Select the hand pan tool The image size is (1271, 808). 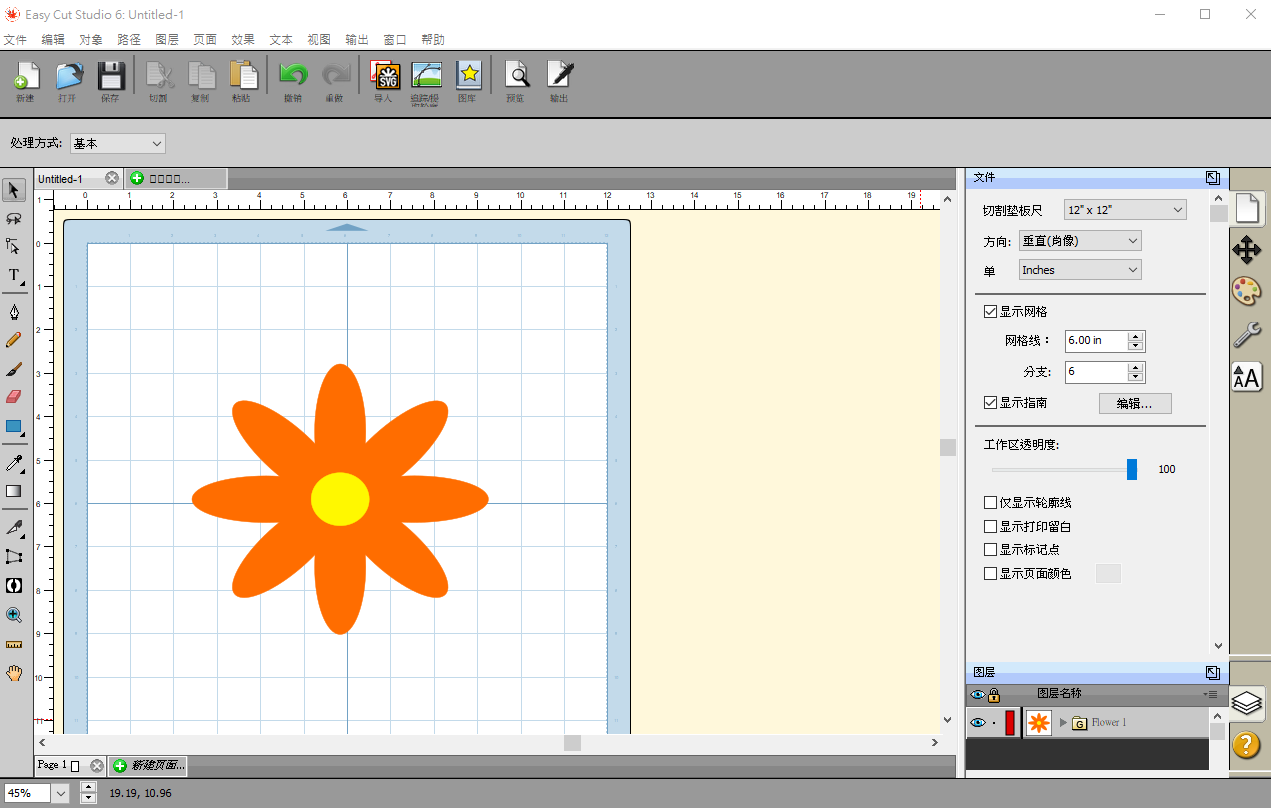click(x=14, y=673)
